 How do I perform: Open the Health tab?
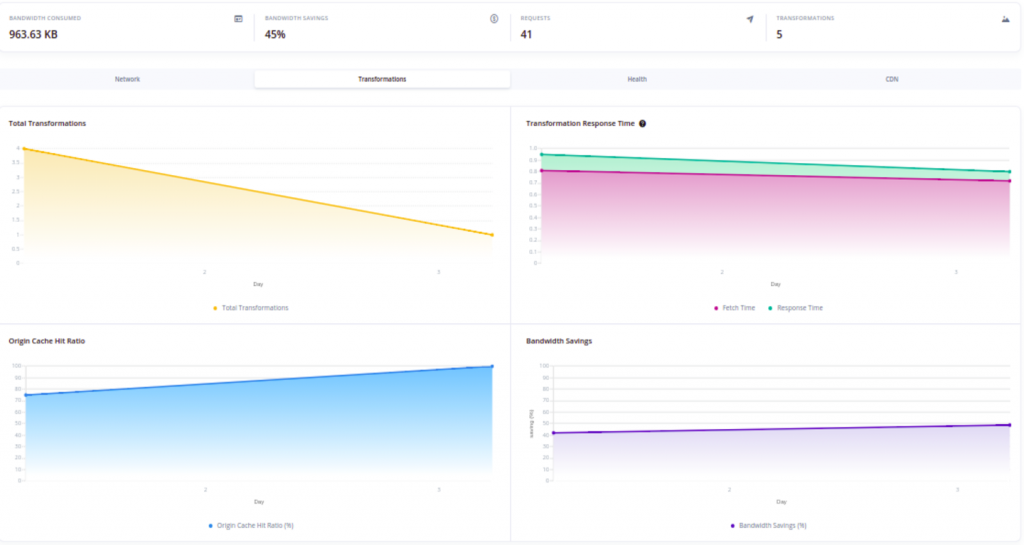coord(637,79)
